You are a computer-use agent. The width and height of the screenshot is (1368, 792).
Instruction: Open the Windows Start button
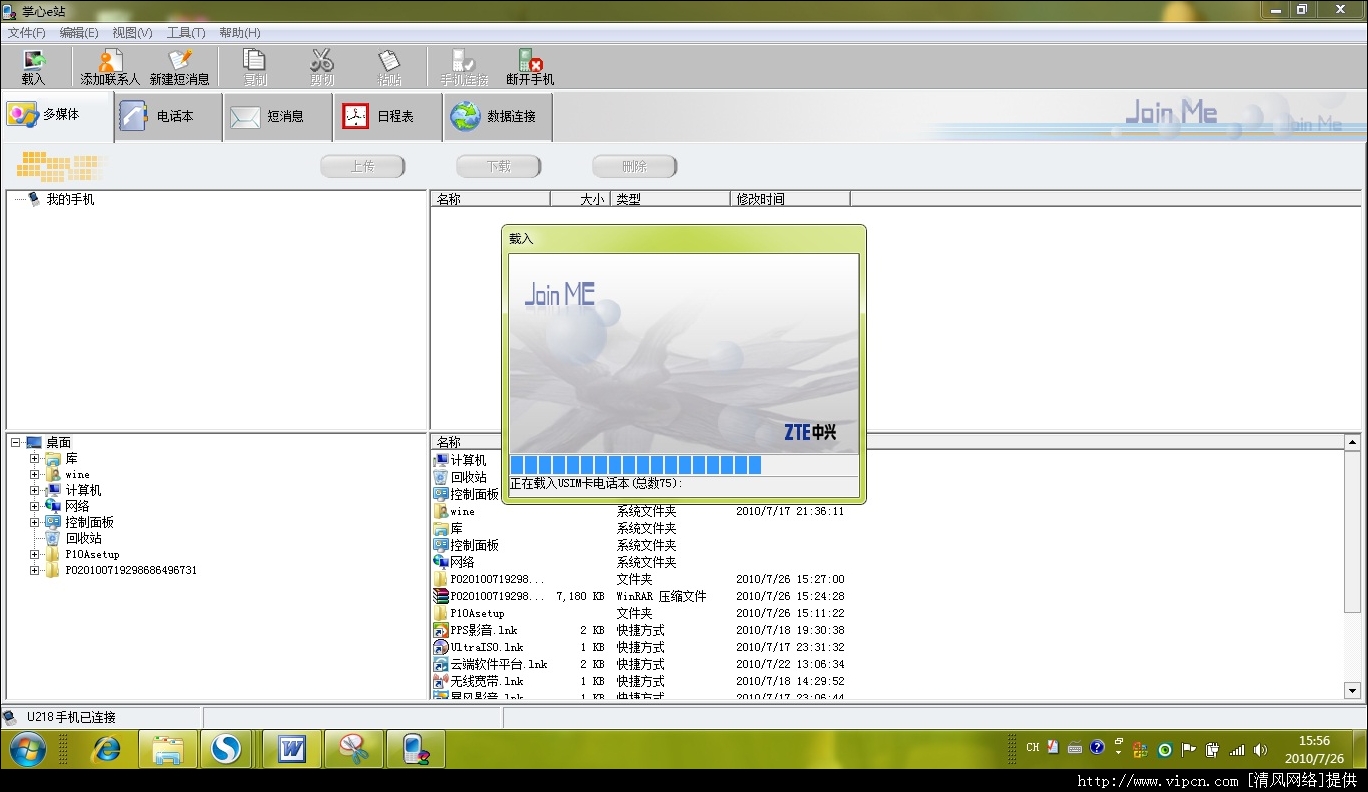27,749
